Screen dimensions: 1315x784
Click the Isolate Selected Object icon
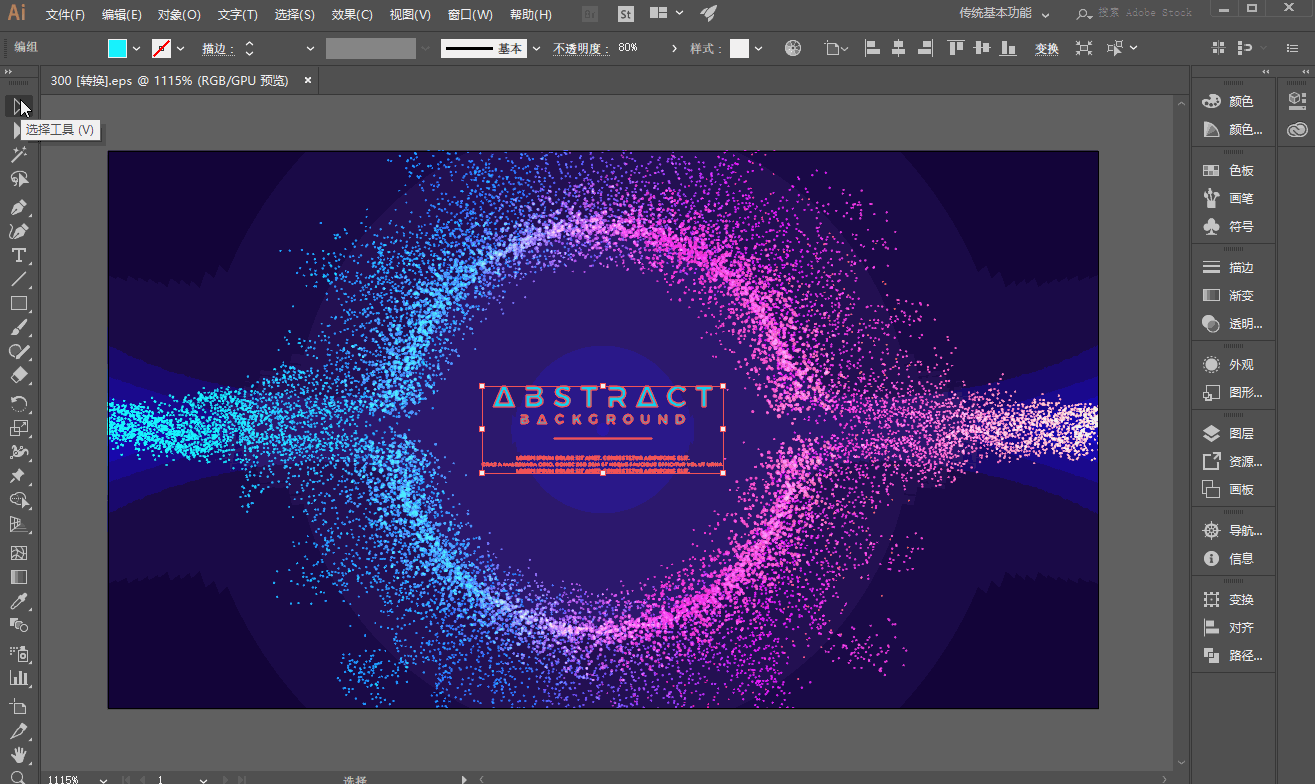click(1084, 48)
